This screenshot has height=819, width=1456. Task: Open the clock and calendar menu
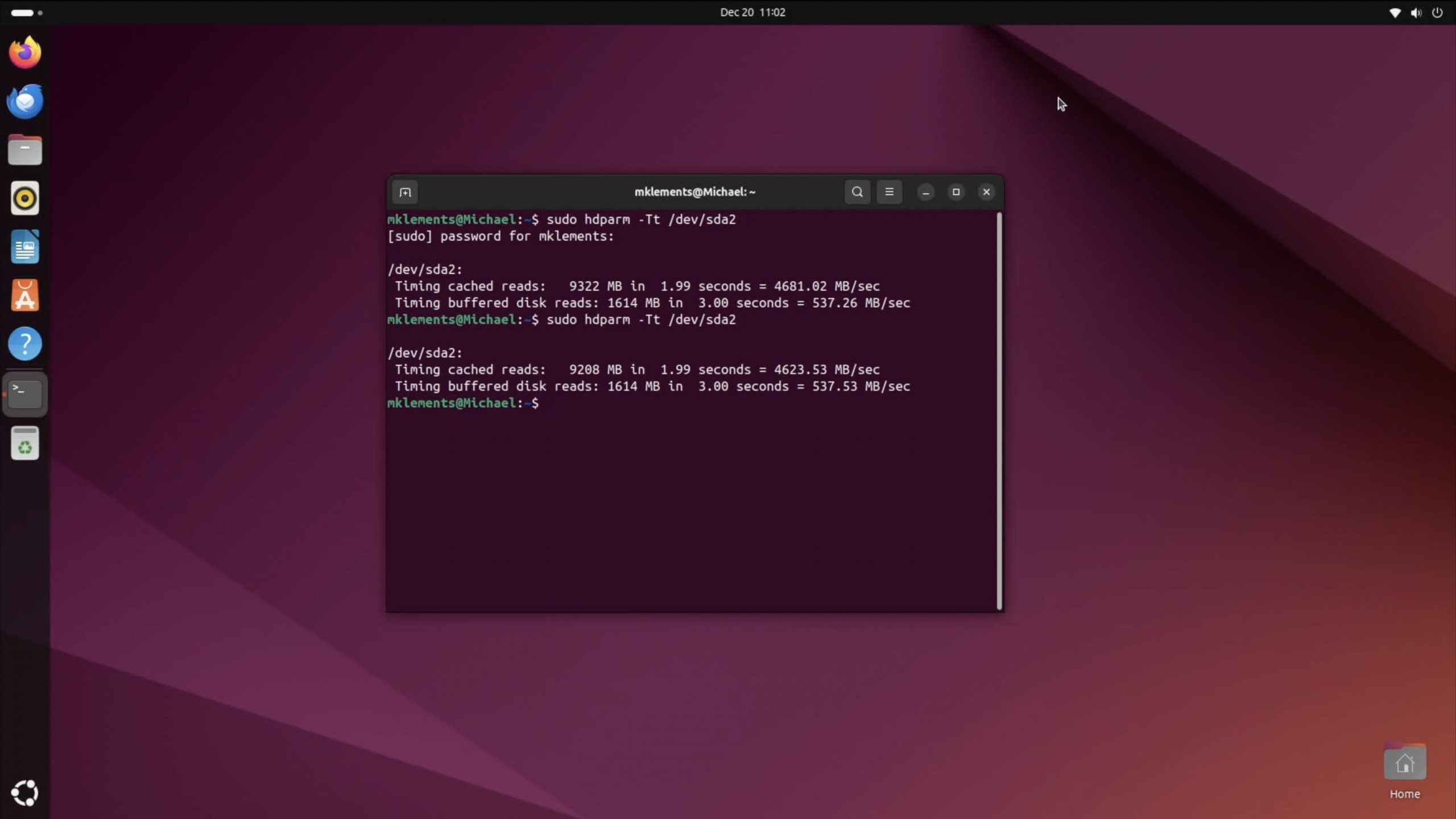[752, 13]
